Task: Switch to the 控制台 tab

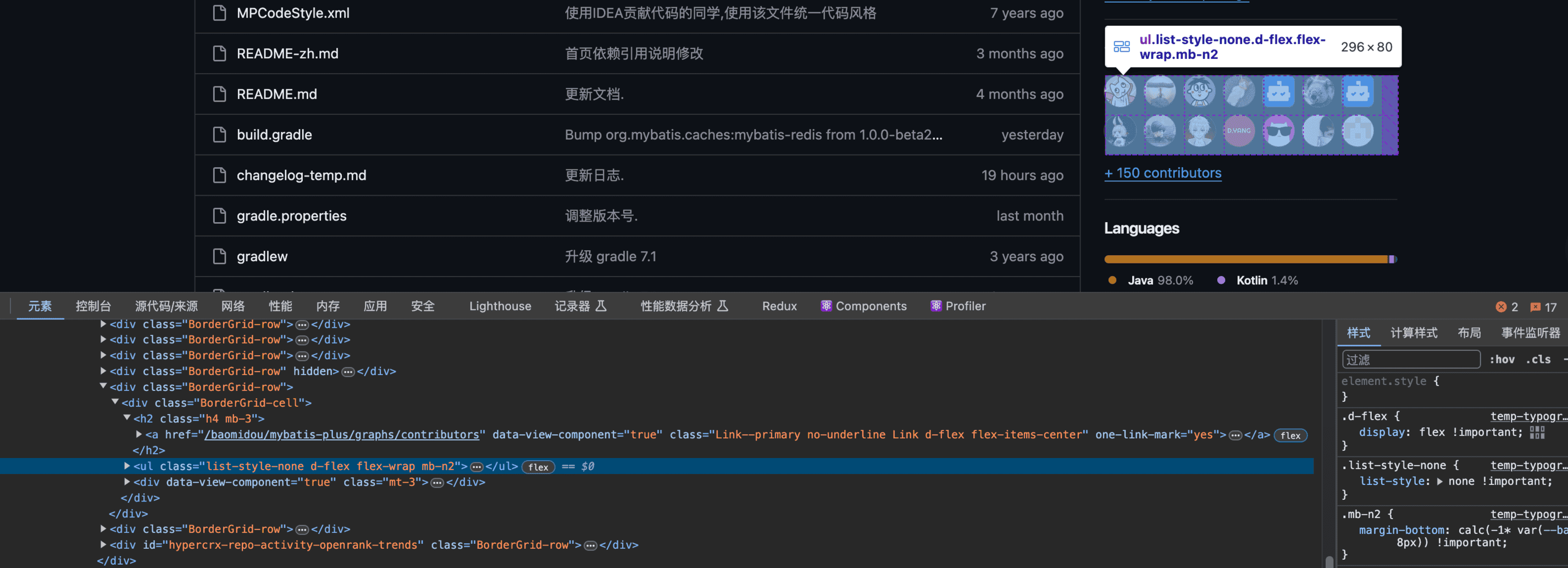Action: point(93,306)
